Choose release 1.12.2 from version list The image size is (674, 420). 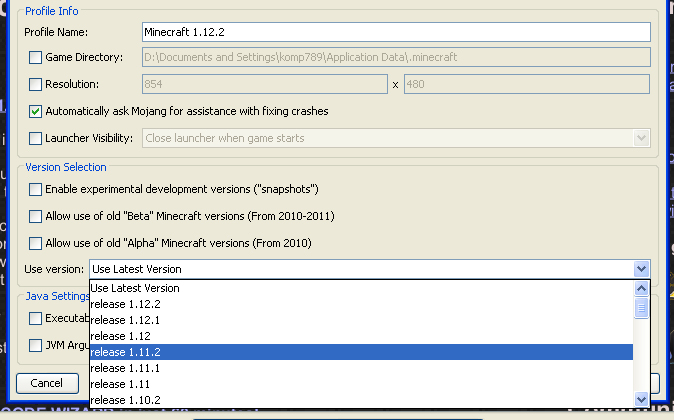(361, 304)
